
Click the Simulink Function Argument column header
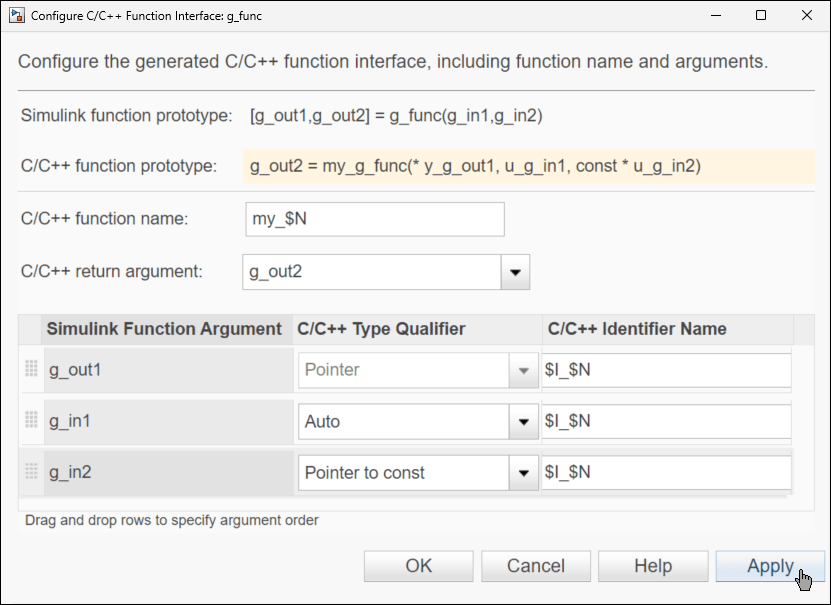coord(161,329)
